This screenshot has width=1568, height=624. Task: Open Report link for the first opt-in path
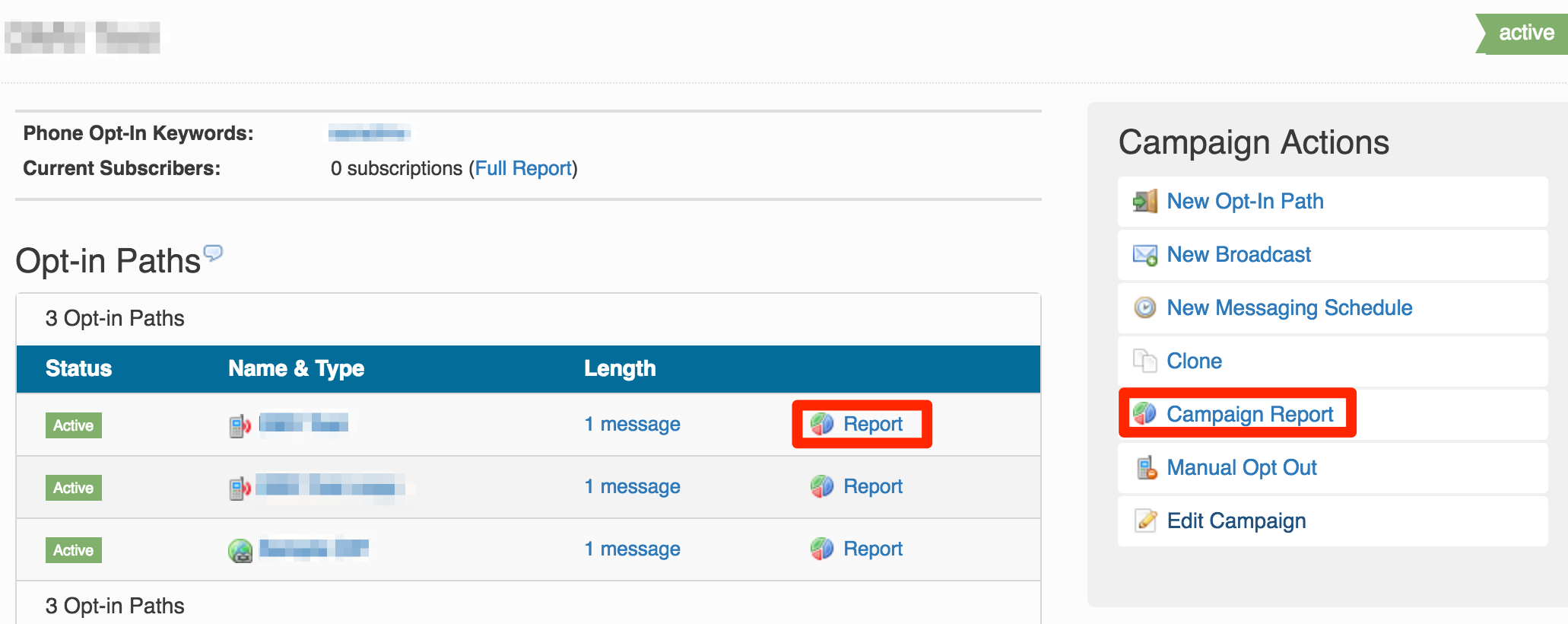point(873,424)
